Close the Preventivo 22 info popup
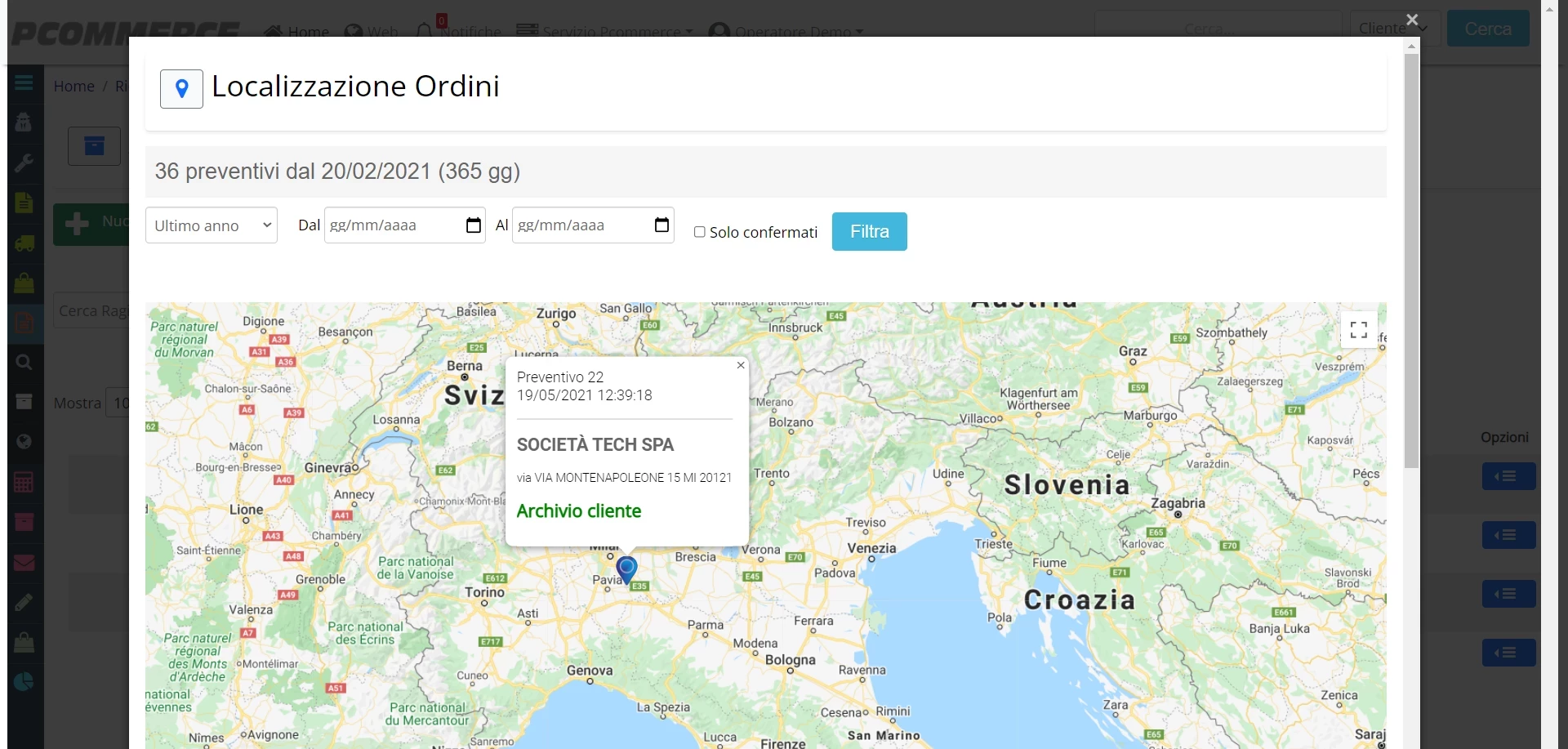1568x749 pixels. click(x=741, y=365)
